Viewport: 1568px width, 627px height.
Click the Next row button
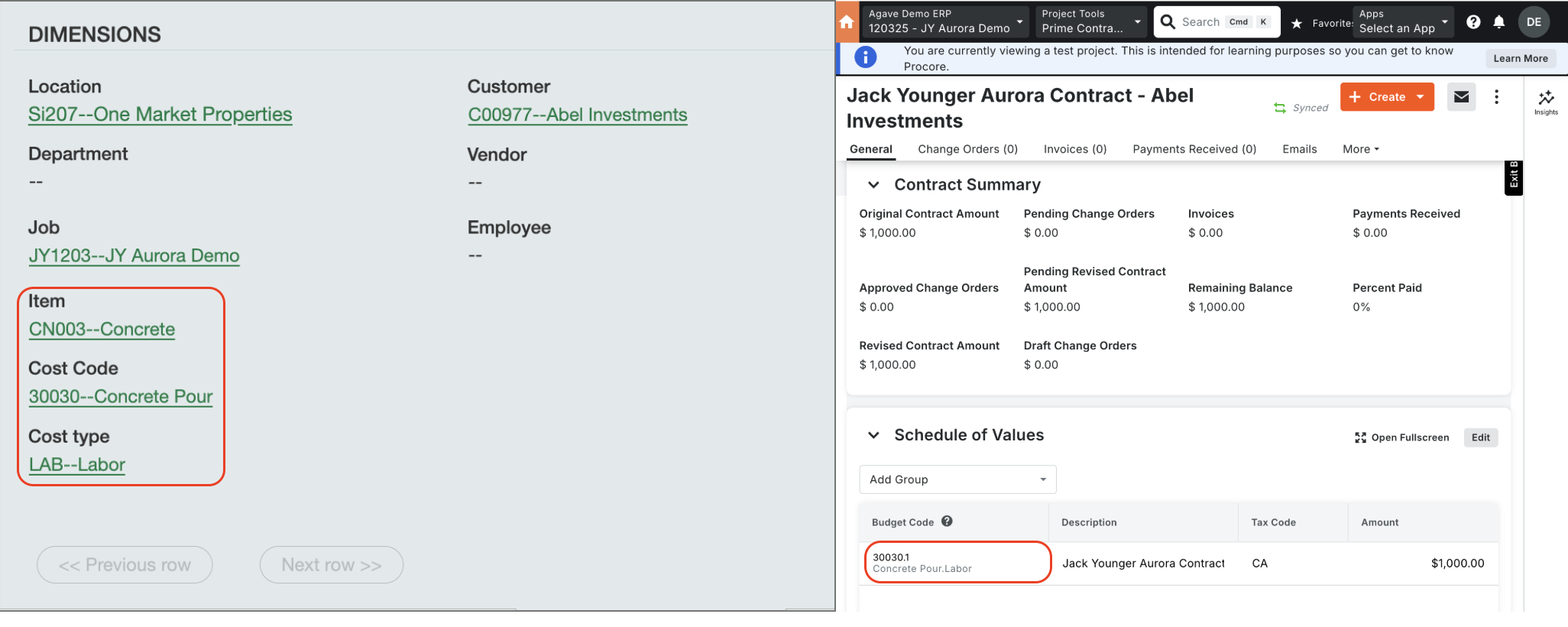(x=332, y=565)
